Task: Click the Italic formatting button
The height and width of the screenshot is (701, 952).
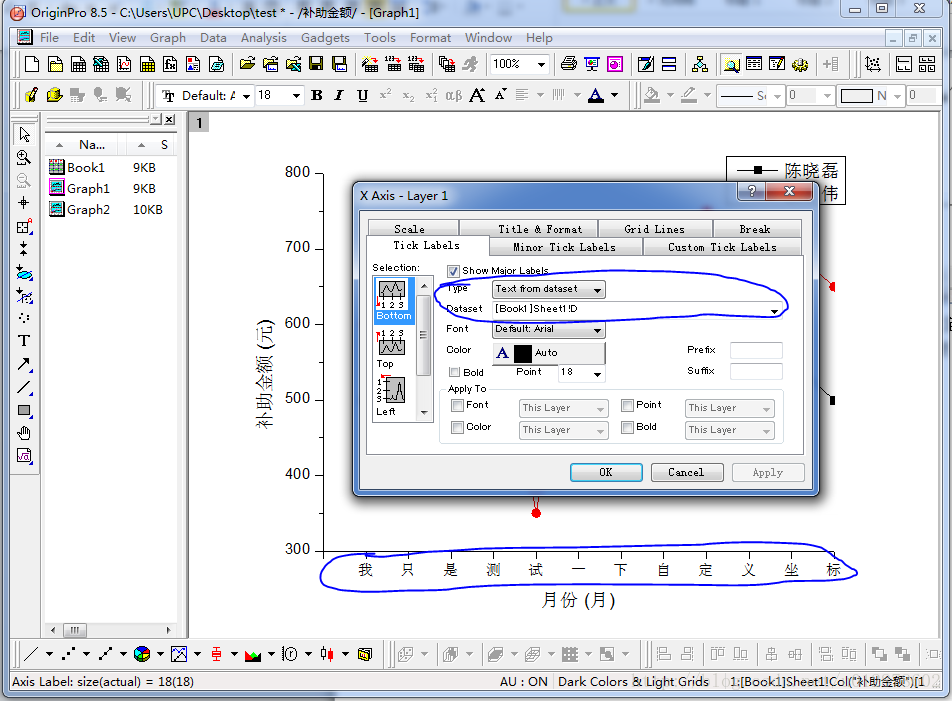Action: tap(339, 95)
